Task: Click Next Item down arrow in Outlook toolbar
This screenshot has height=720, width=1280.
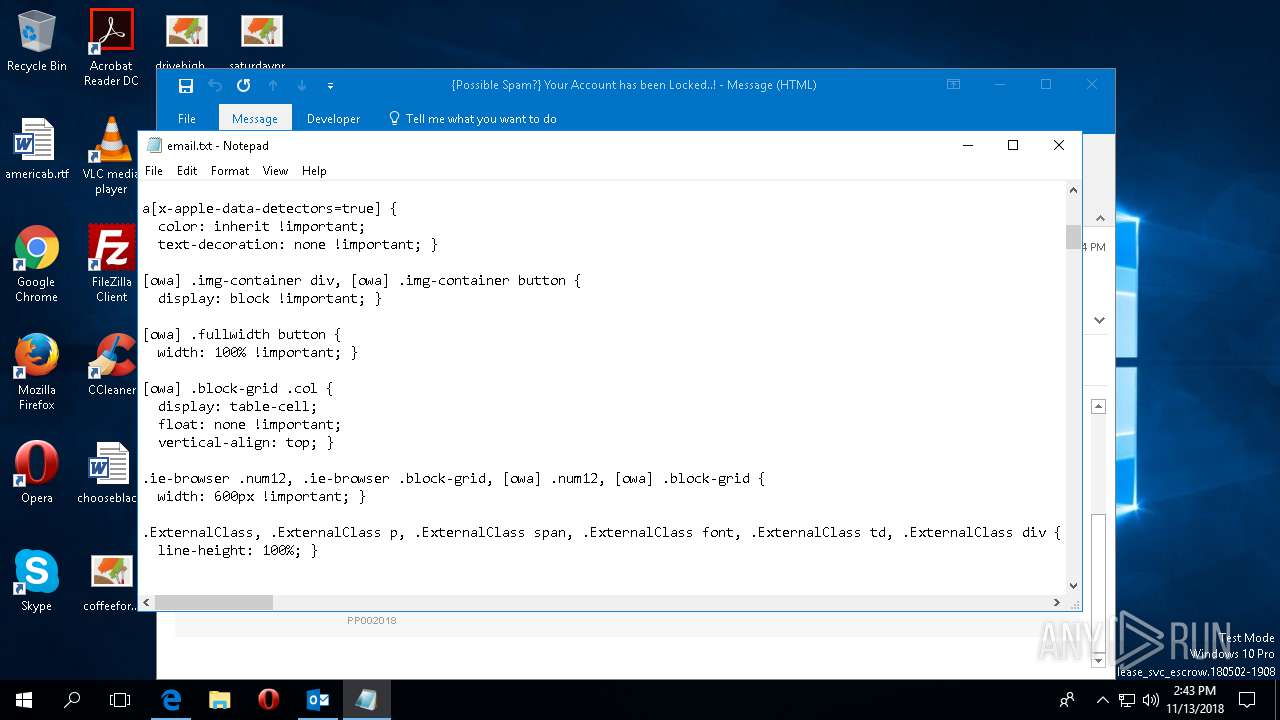Action: 301,85
